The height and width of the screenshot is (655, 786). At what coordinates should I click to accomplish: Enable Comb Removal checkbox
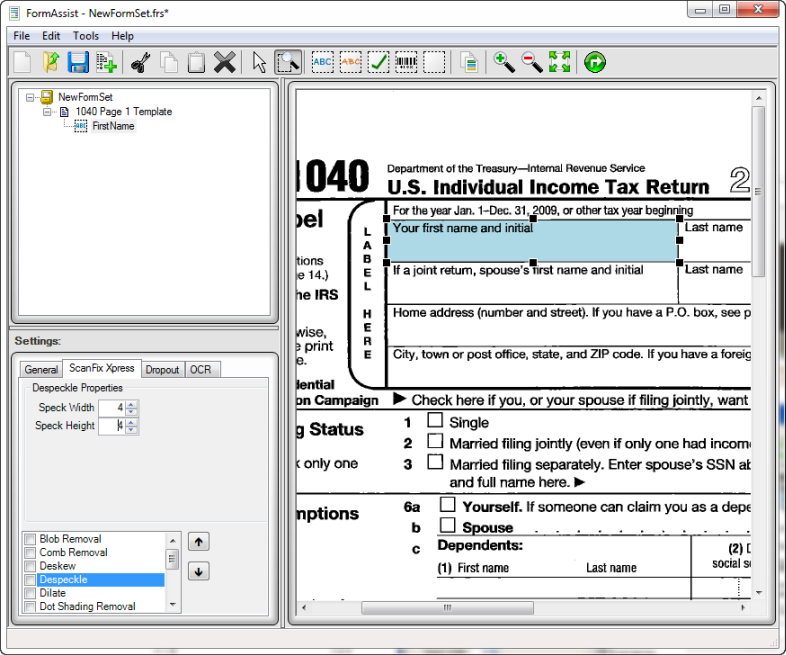[30, 553]
